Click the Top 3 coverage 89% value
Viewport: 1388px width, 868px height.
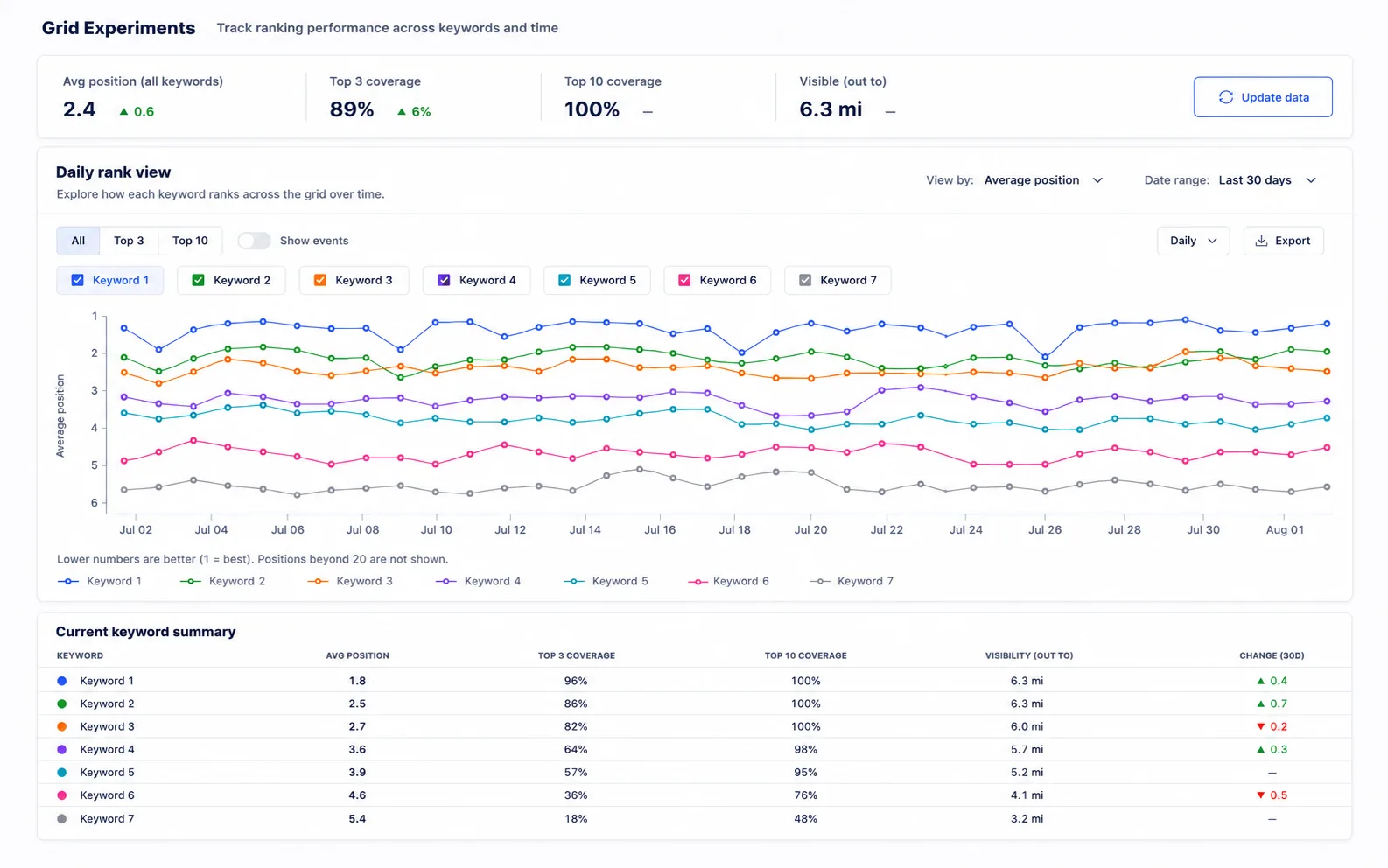352,109
